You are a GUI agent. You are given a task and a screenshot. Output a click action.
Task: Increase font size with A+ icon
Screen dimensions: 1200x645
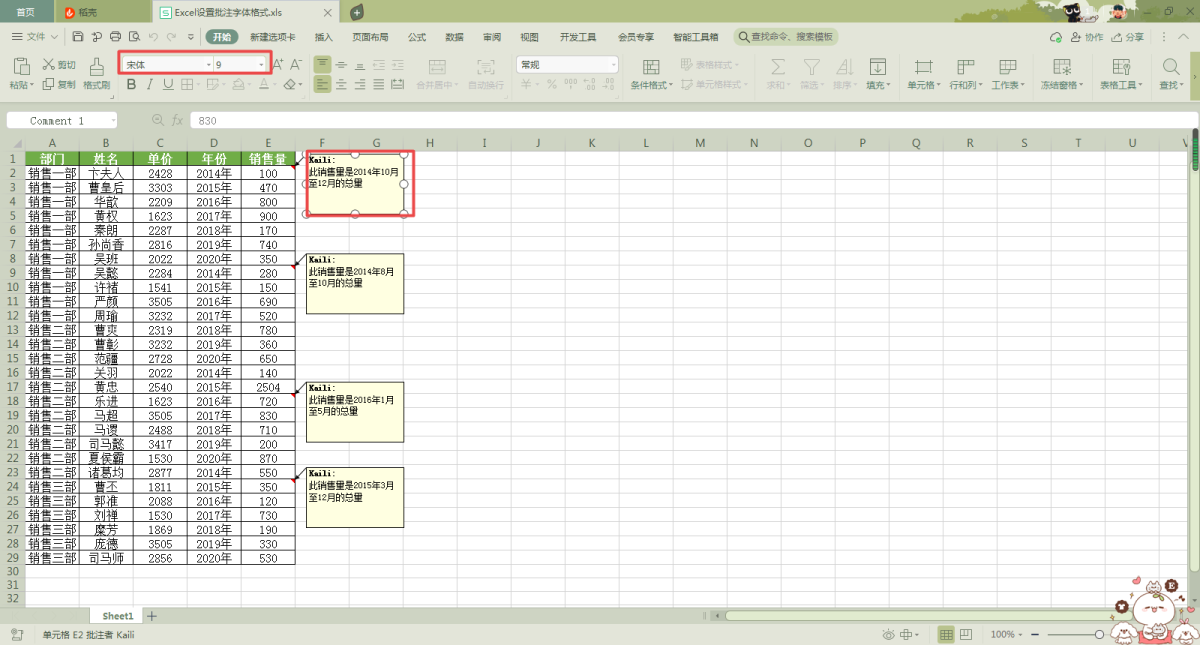coord(278,64)
